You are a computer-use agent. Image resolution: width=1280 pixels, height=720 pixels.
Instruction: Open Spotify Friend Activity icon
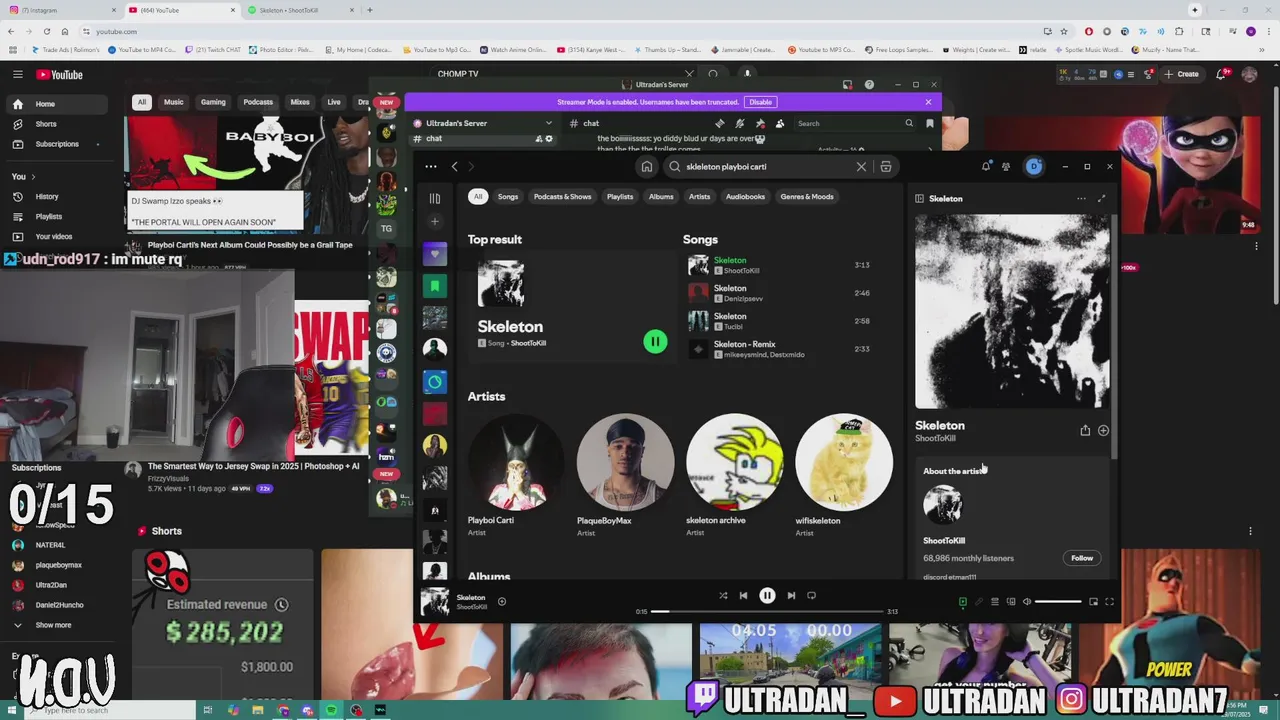pos(1006,166)
